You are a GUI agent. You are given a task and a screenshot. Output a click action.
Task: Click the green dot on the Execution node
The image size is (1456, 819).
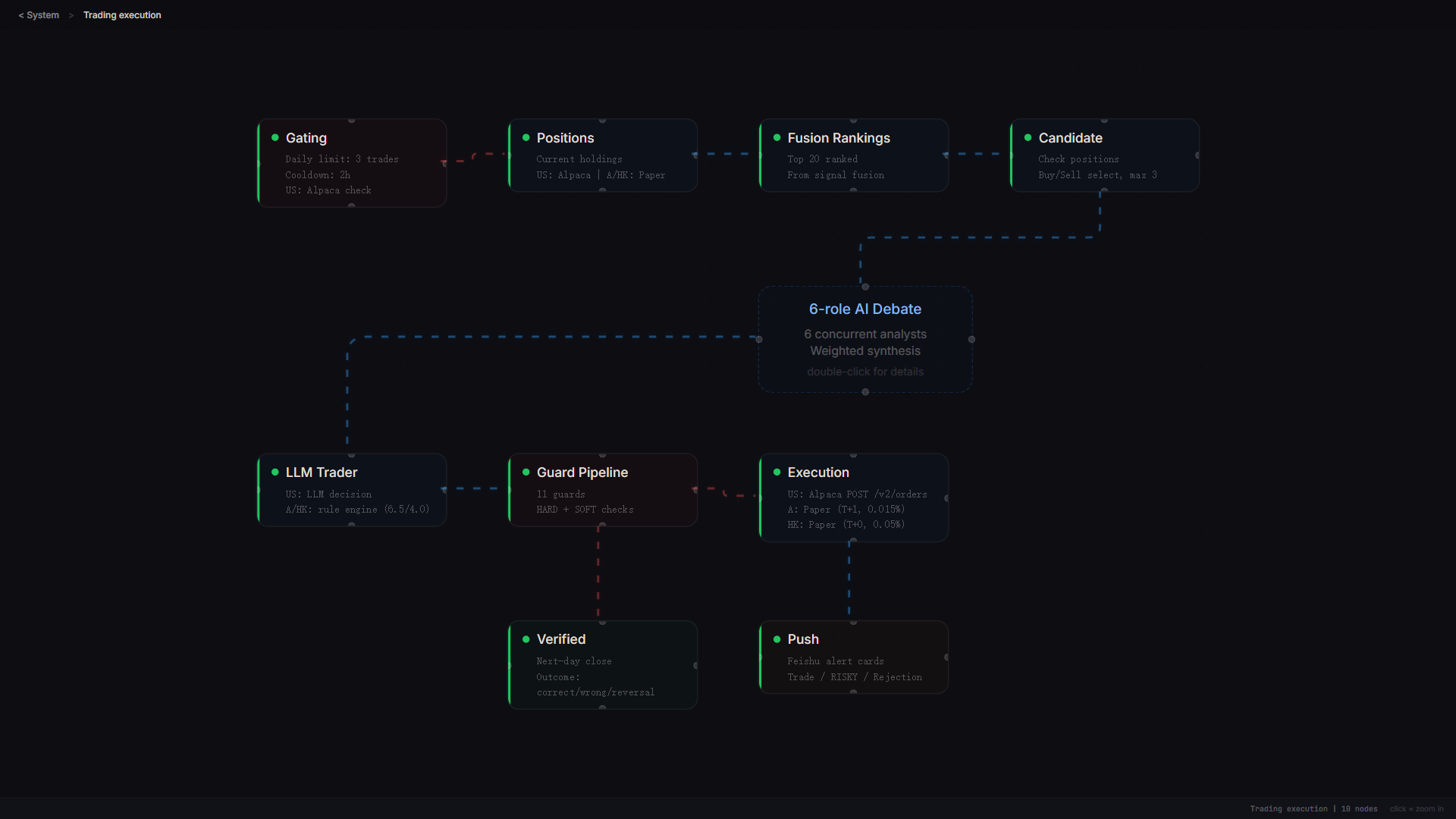[x=777, y=472]
